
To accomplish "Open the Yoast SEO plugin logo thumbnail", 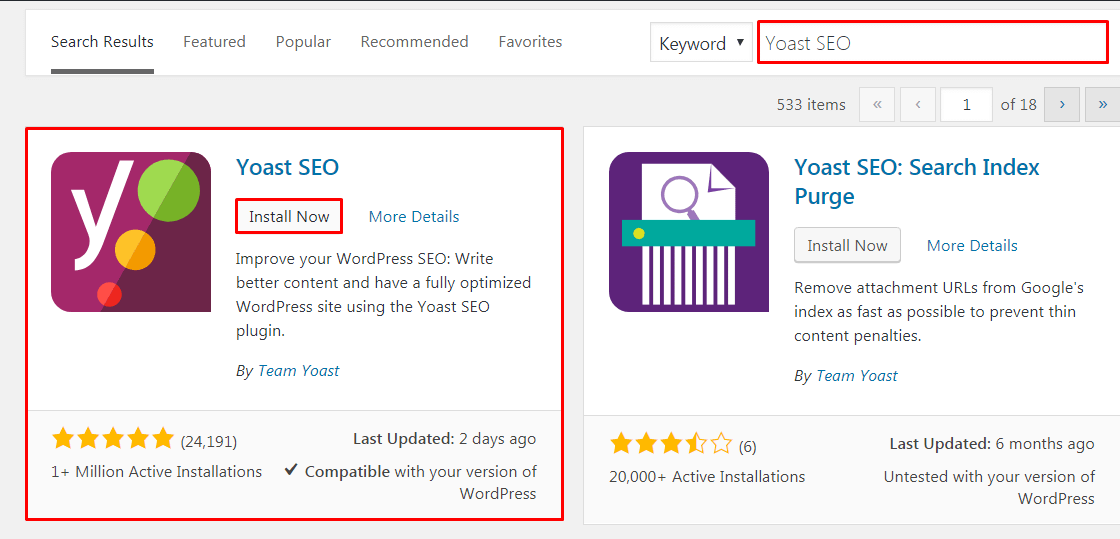I will click(131, 232).
